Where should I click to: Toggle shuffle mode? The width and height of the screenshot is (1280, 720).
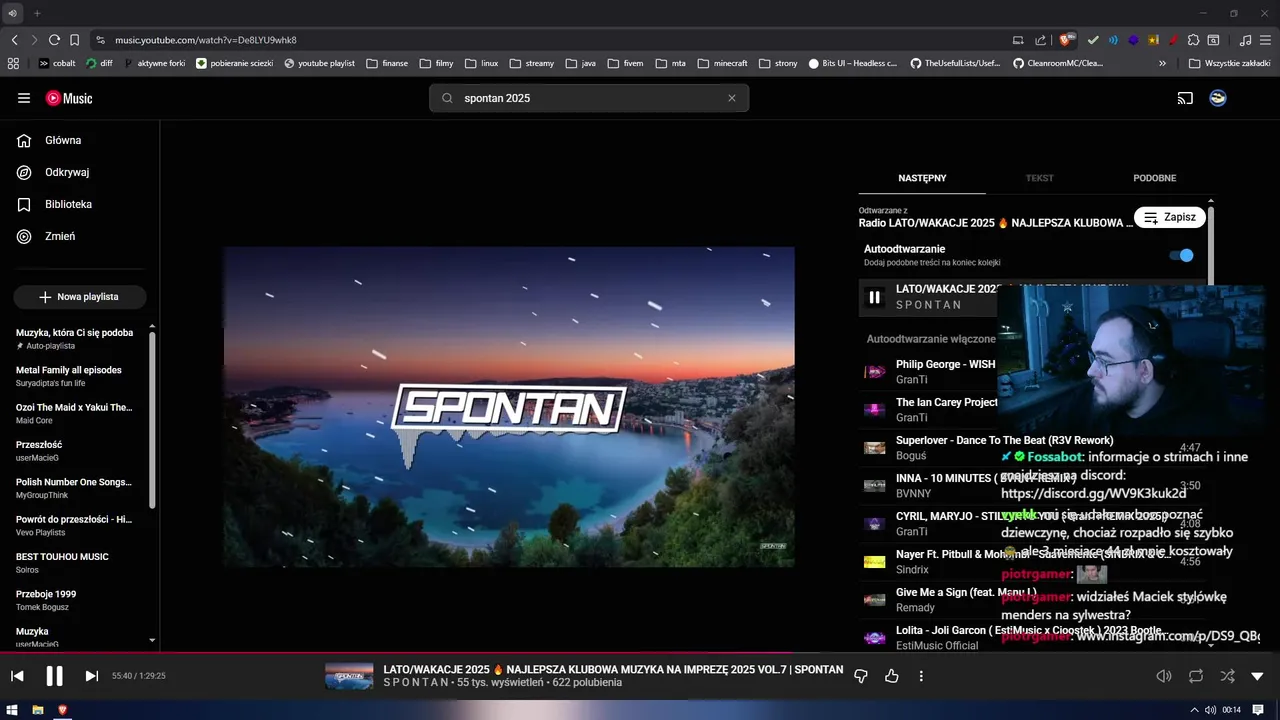click(x=1227, y=676)
